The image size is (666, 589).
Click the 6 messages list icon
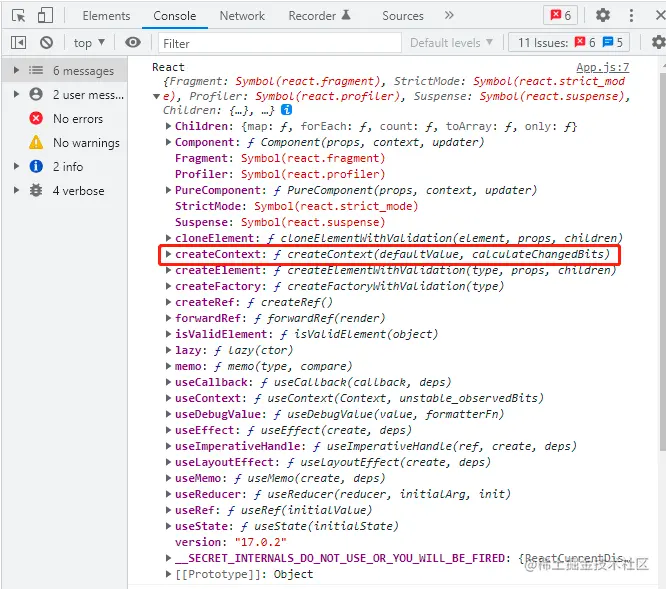tap(36, 70)
